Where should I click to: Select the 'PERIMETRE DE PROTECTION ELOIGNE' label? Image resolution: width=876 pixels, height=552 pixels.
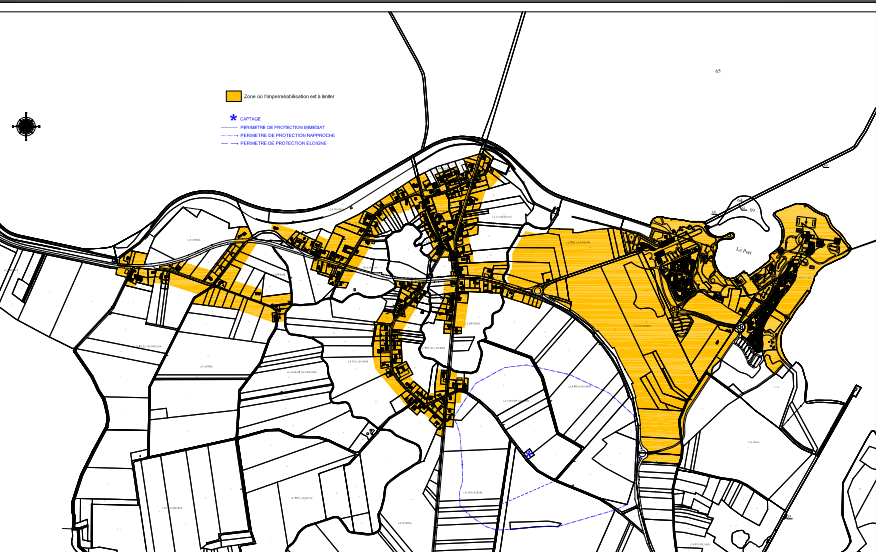click(284, 144)
